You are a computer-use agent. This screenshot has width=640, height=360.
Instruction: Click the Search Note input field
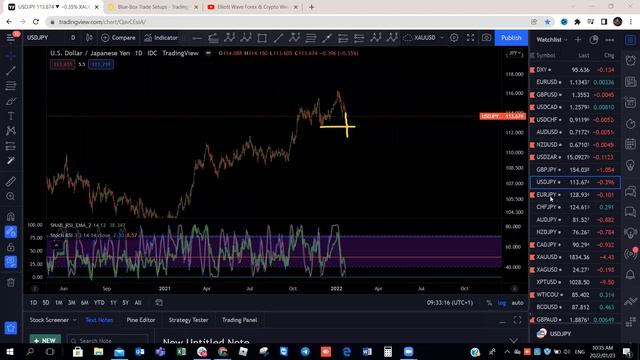[x=107, y=340]
